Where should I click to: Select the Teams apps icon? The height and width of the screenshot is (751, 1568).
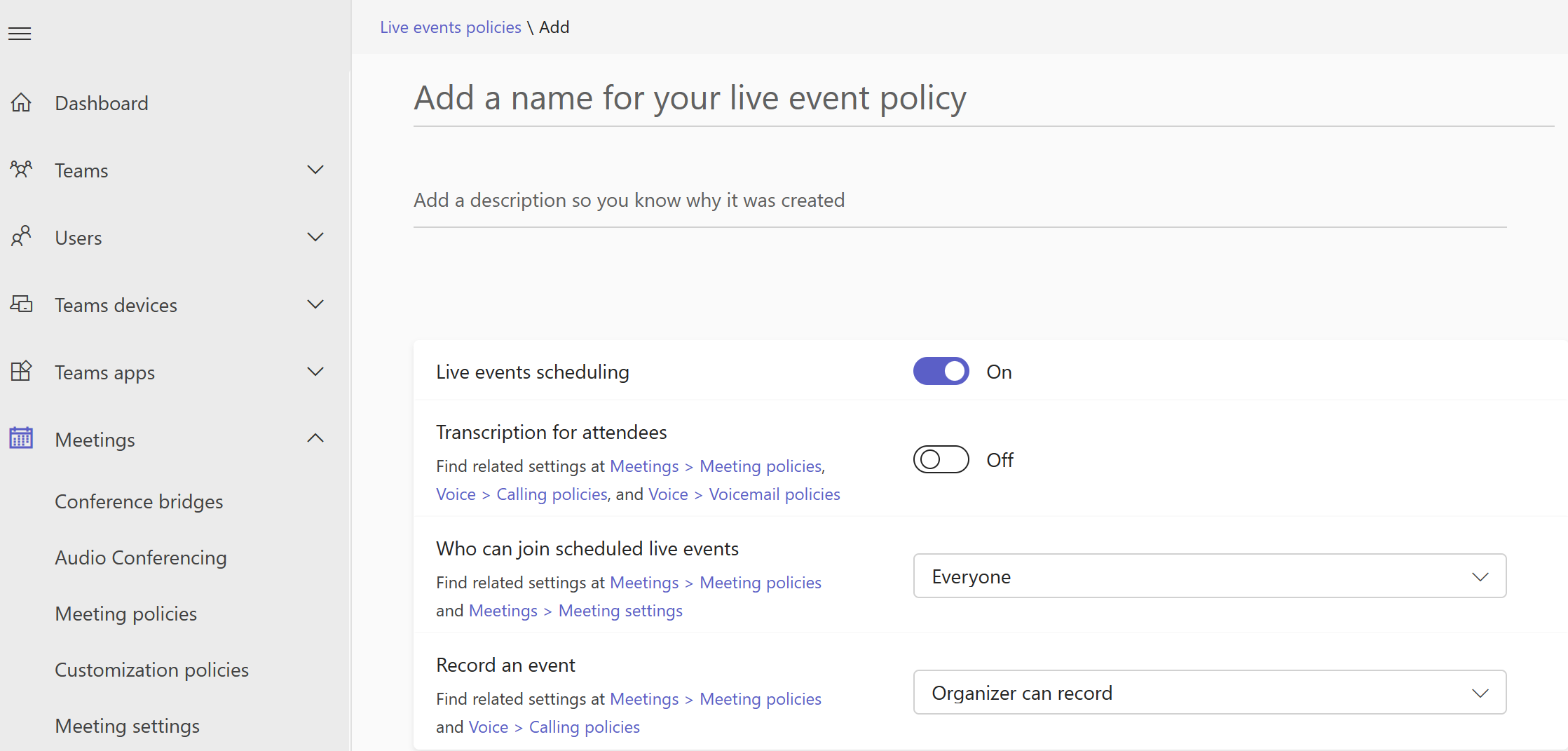coord(22,372)
